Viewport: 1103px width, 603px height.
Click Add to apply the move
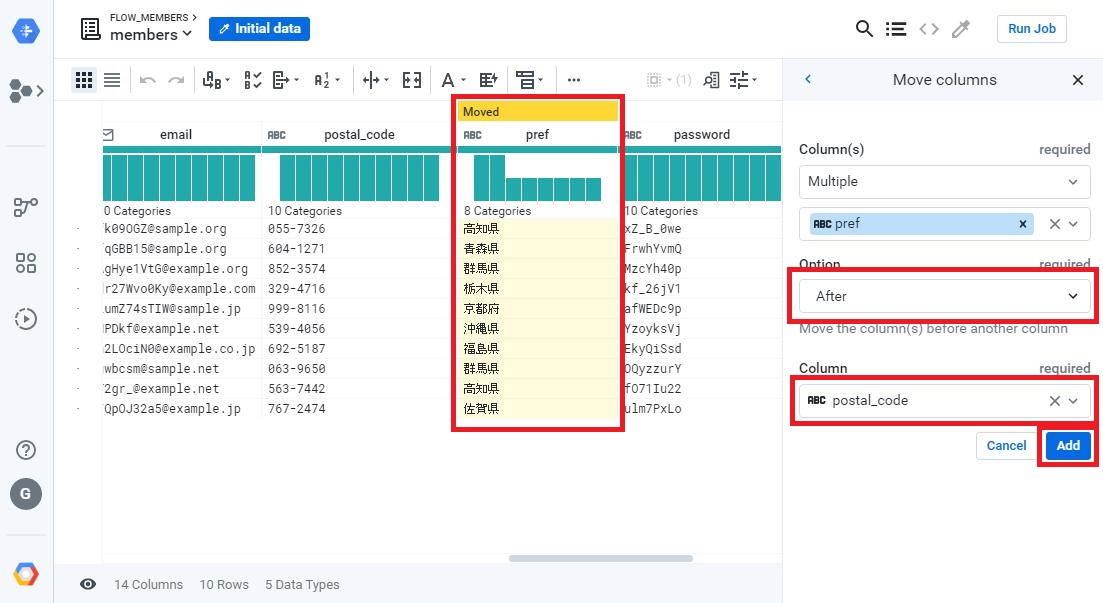point(1068,446)
